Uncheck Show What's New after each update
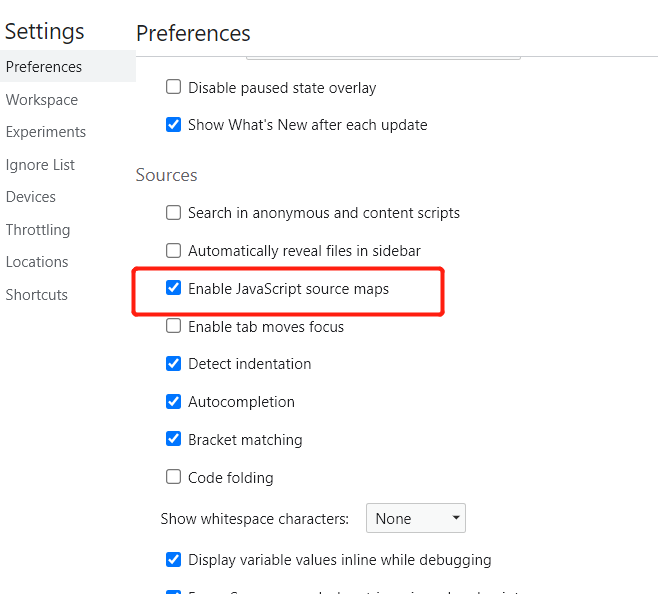The width and height of the screenshot is (658, 594). coord(174,125)
